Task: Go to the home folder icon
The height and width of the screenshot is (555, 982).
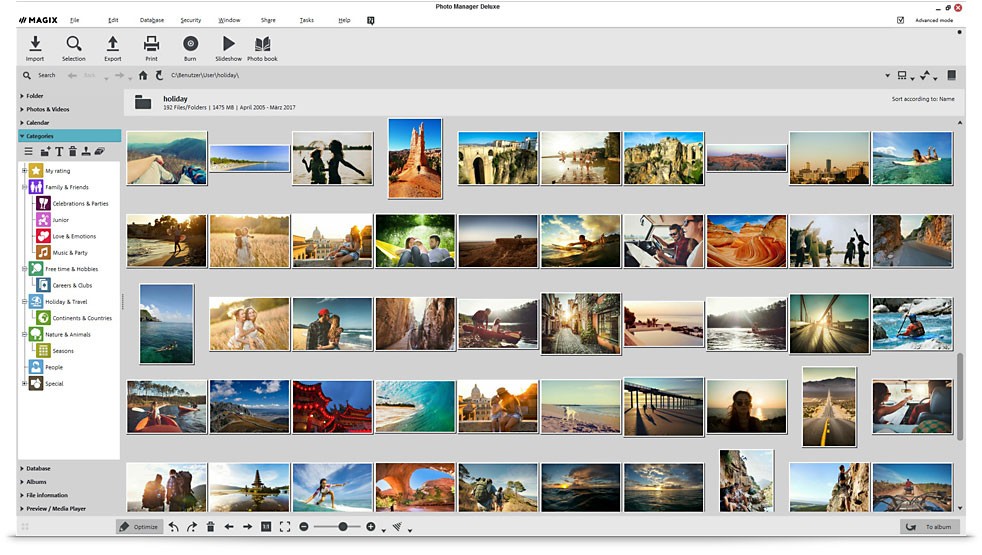Action: point(143,75)
